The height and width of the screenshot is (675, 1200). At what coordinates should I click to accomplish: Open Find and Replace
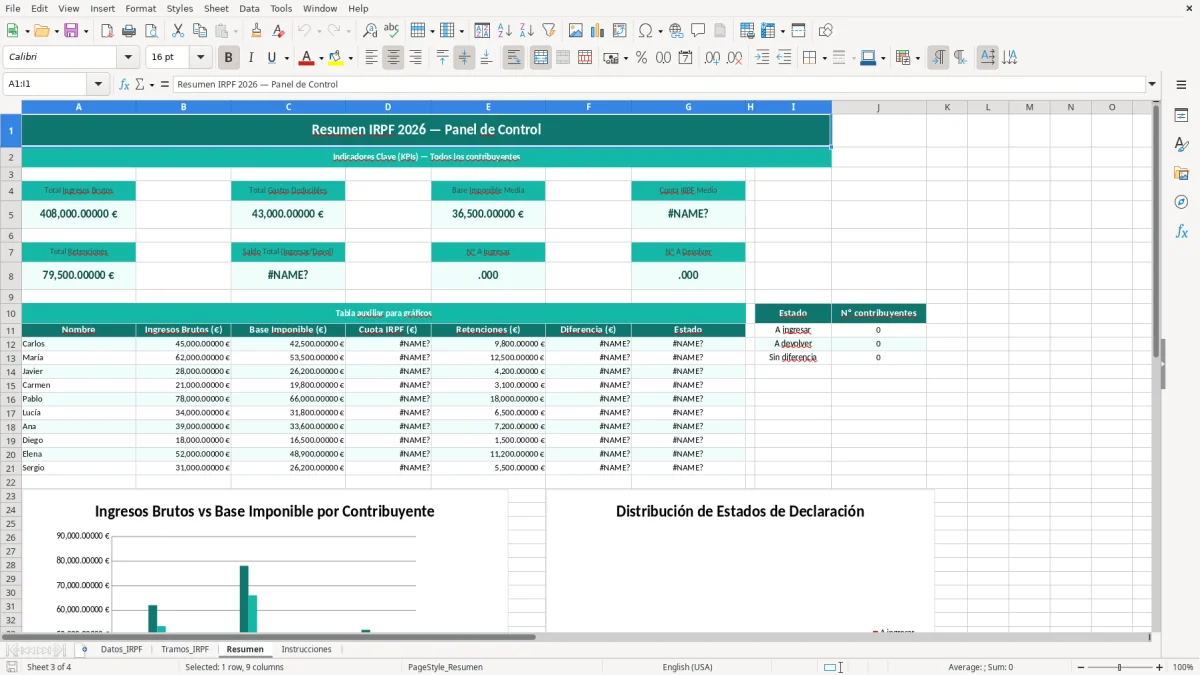pyautogui.click(x=370, y=31)
